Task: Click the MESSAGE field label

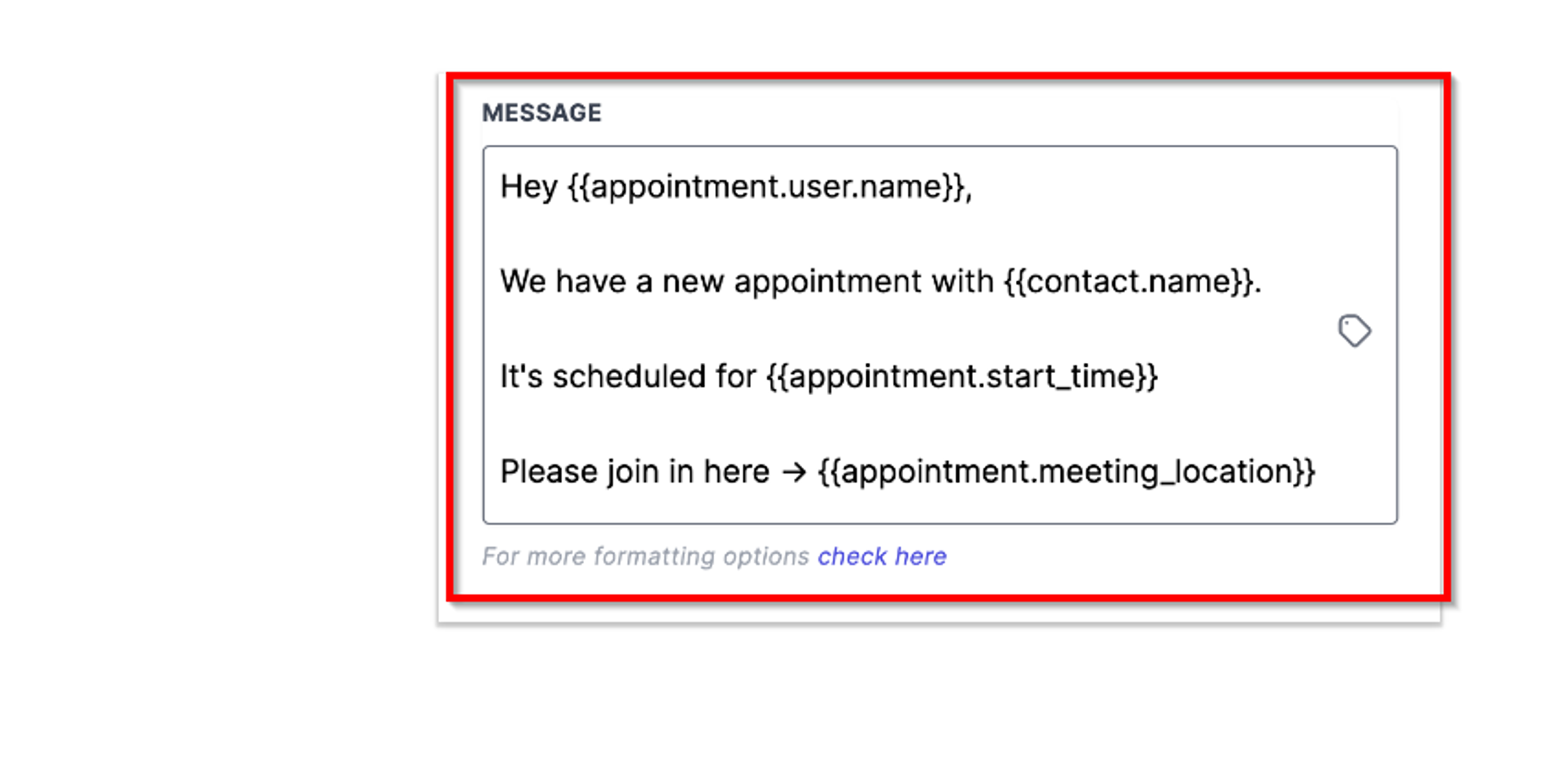Action: pos(542,113)
